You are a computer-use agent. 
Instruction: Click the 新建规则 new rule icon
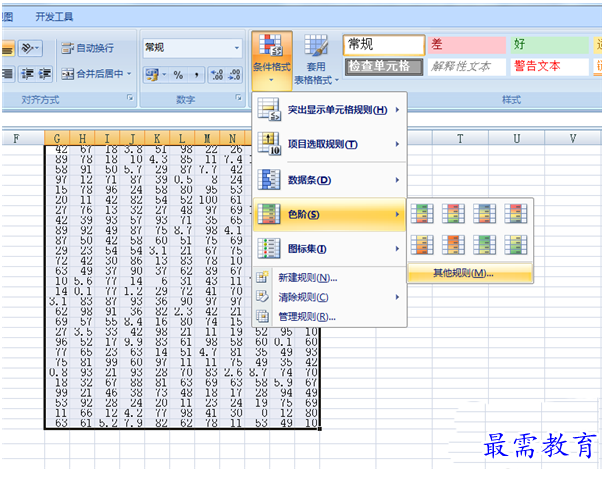point(262,277)
